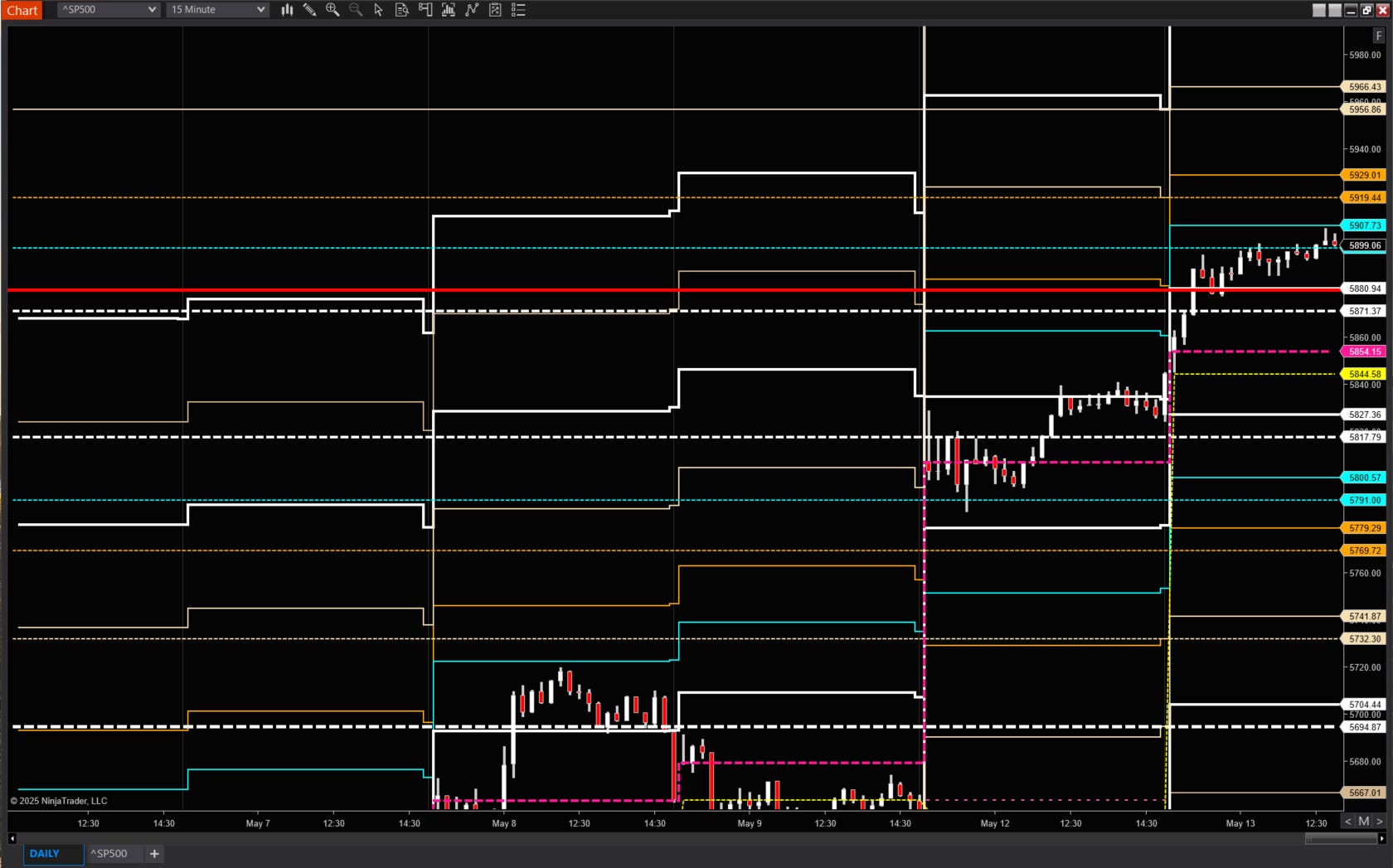Click the cyan 5907.73 price marker

point(1364,225)
